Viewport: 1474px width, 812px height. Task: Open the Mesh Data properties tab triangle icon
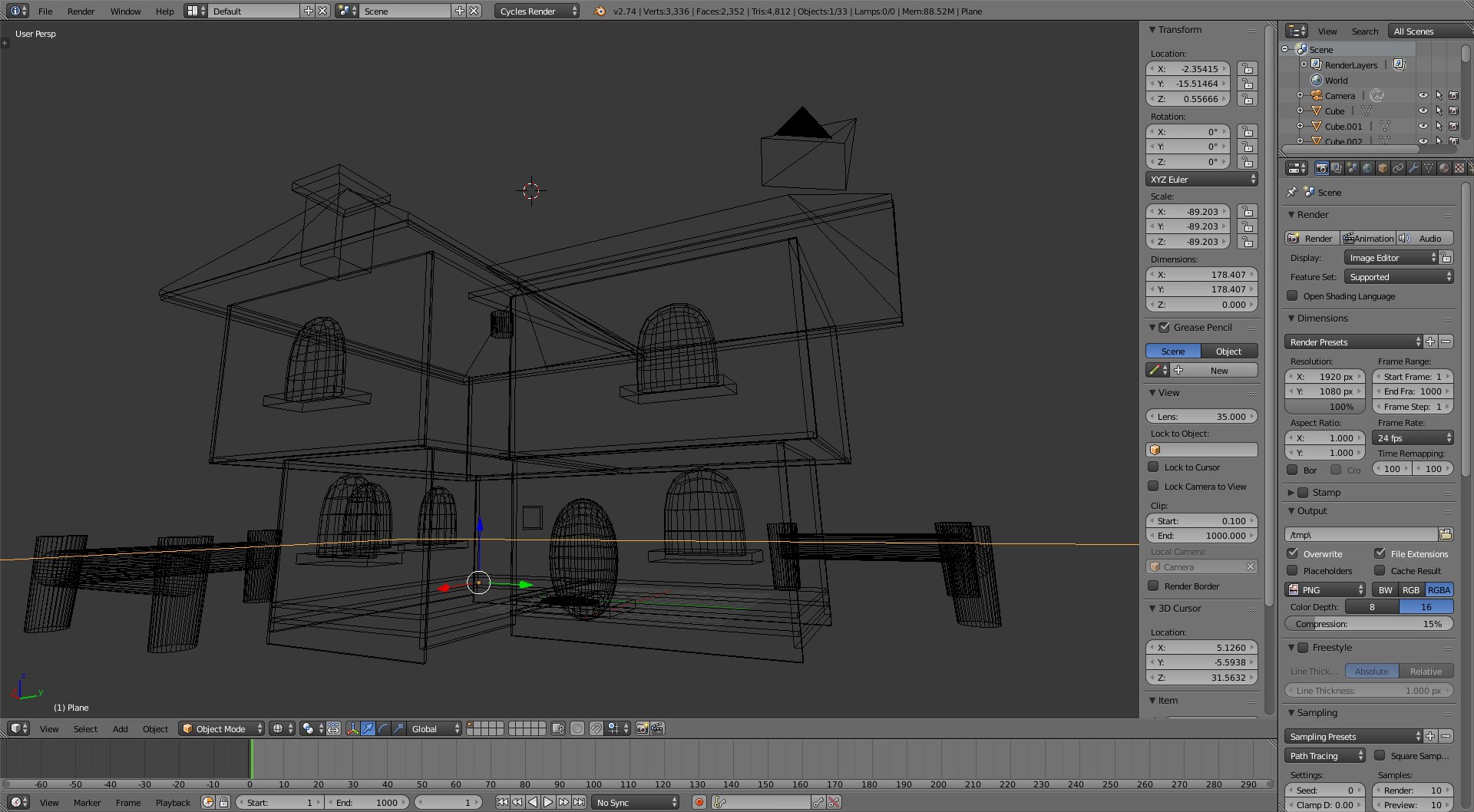point(1429,168)
